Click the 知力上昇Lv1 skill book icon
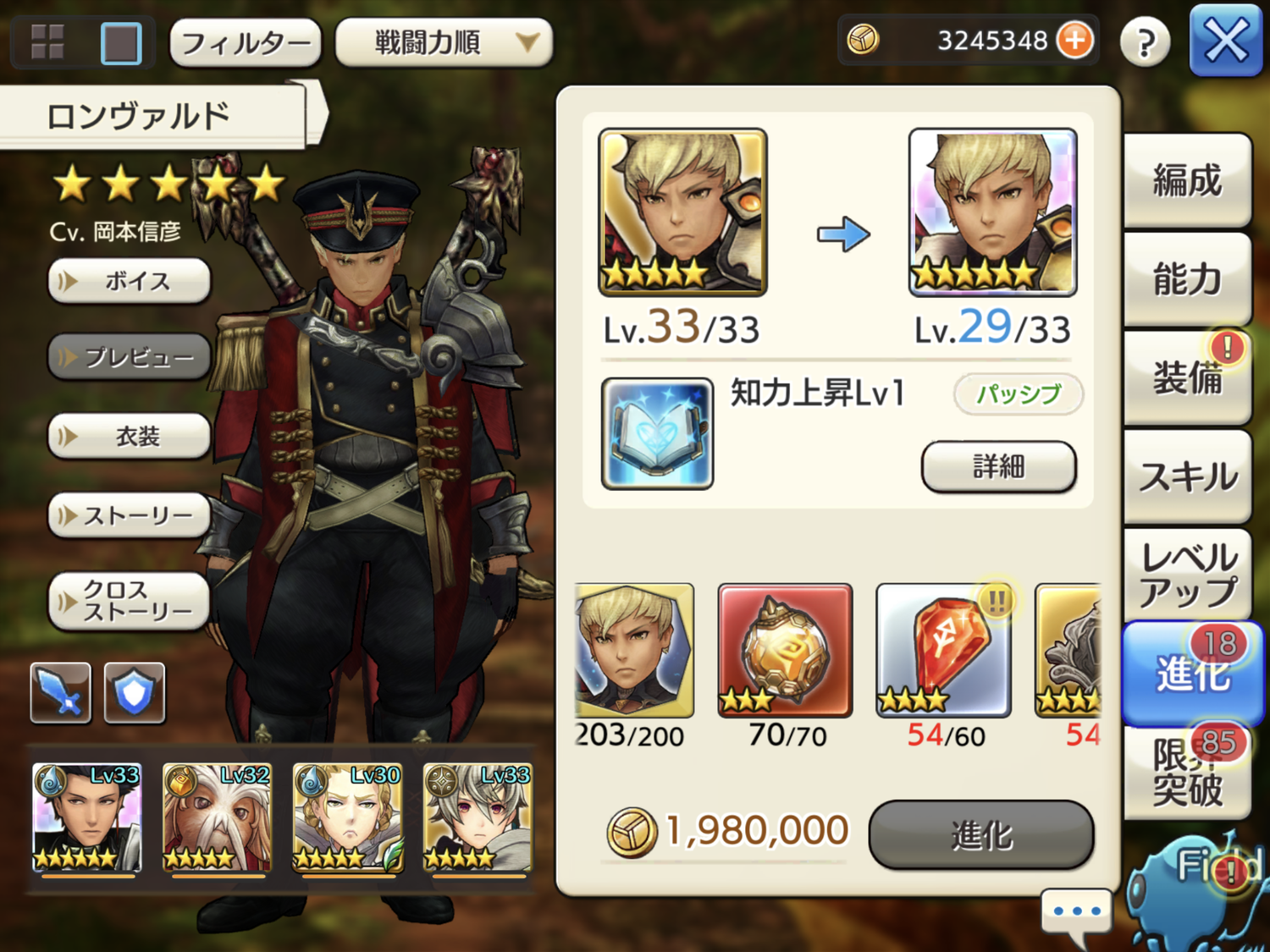 pyautogui.click(x=657, y=433)
